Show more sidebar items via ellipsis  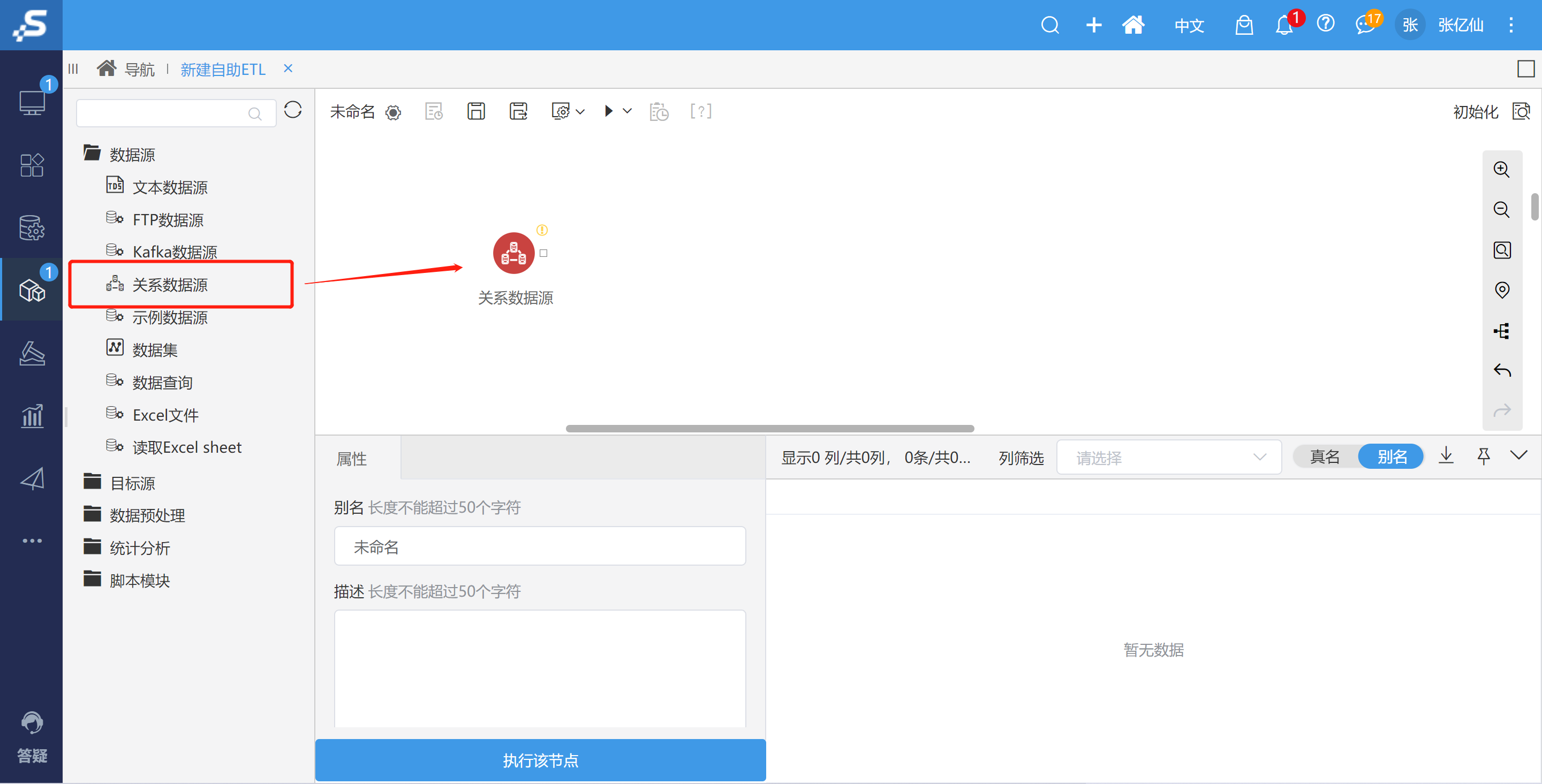pos(32,541)
